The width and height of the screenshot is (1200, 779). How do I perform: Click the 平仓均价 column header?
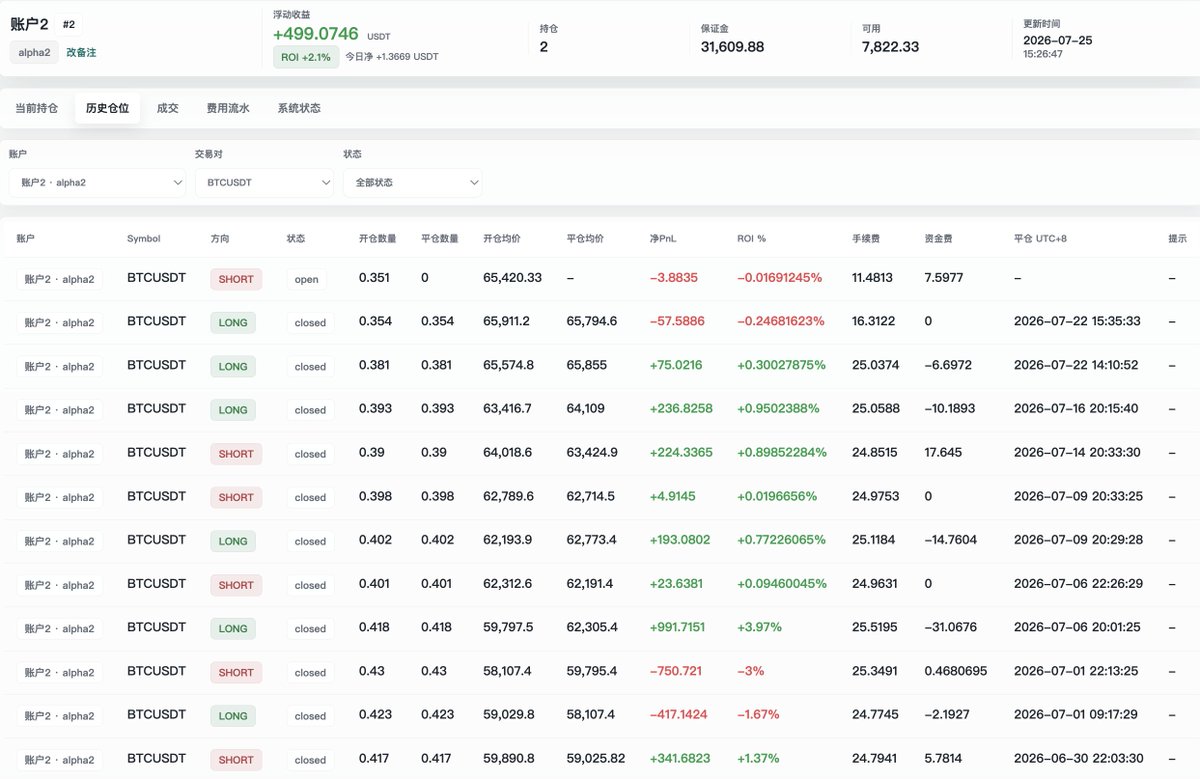[x=585, y=239]
